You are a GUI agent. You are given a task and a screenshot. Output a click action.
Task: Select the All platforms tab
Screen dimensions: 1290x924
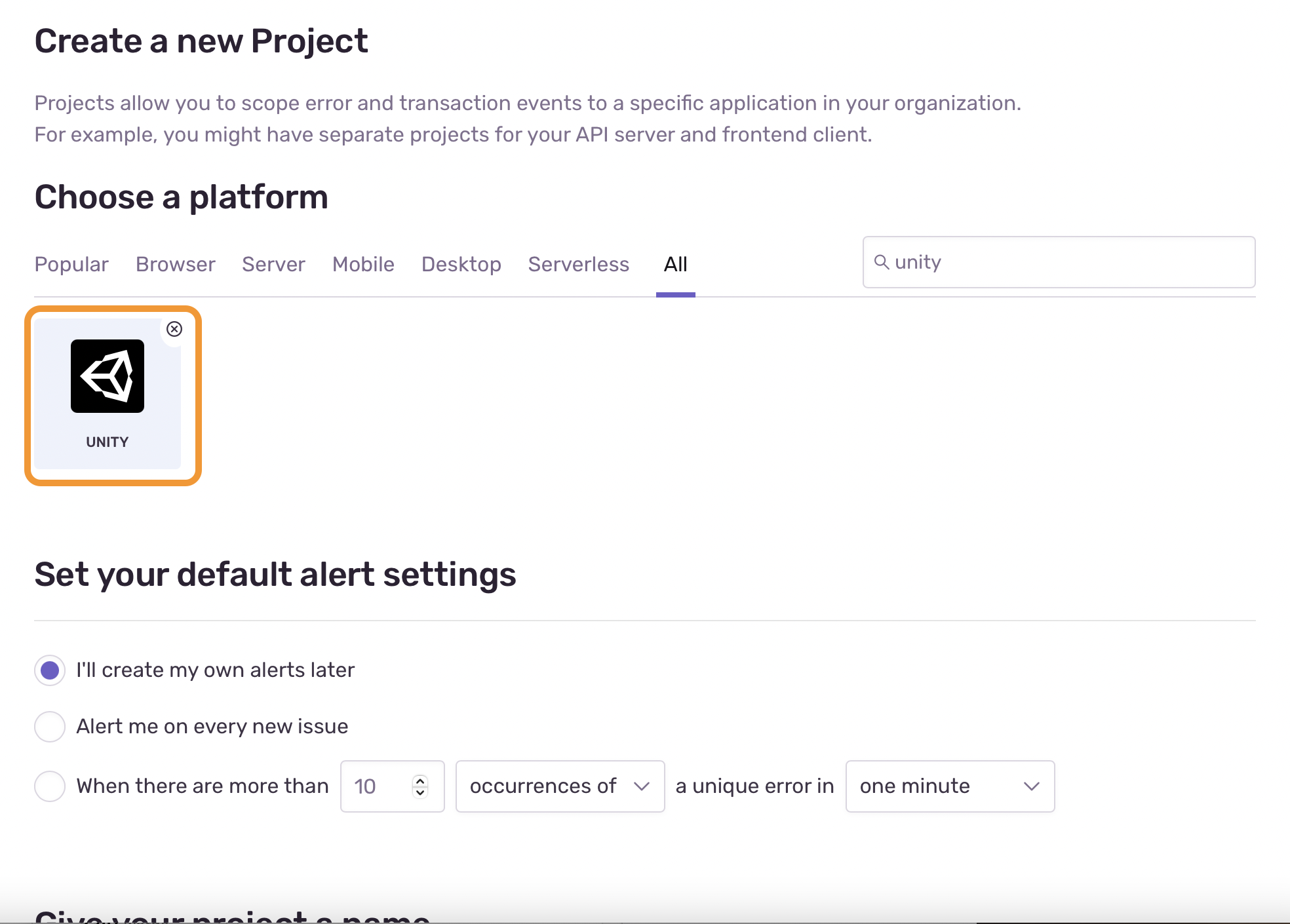[675, 264]
